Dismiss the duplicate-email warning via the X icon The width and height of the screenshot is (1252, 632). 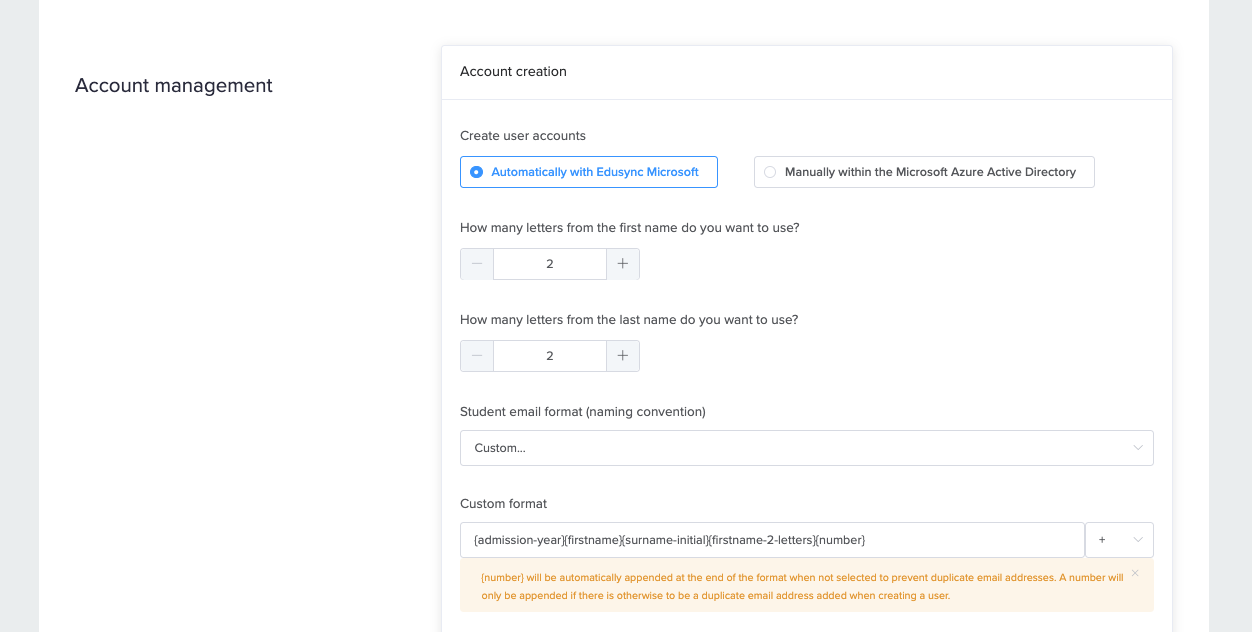(x=1135, y=573)
